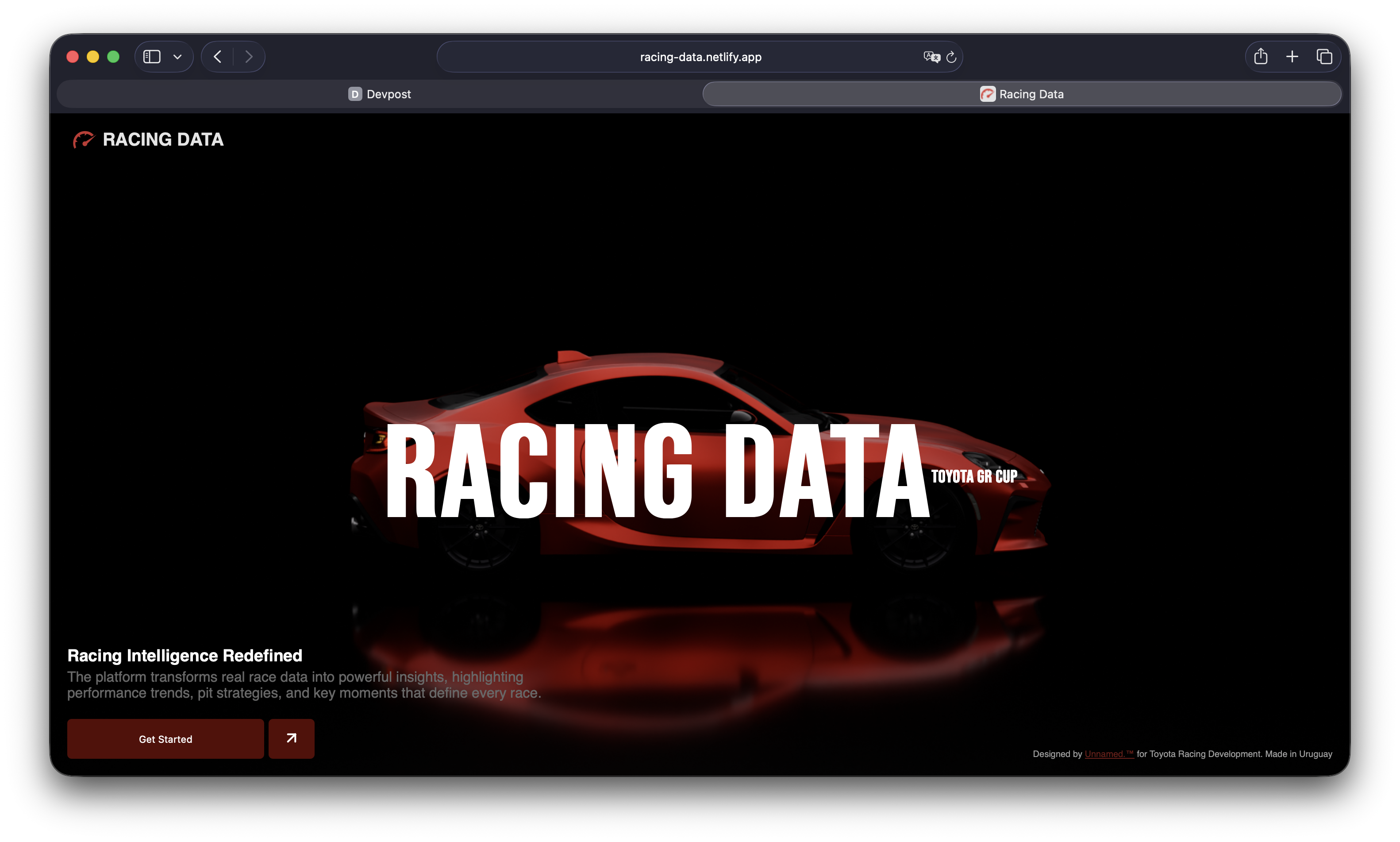Expand the sidebar options chevron dropdown
The height and width of the screenshot is (842, 1400).
177,57
